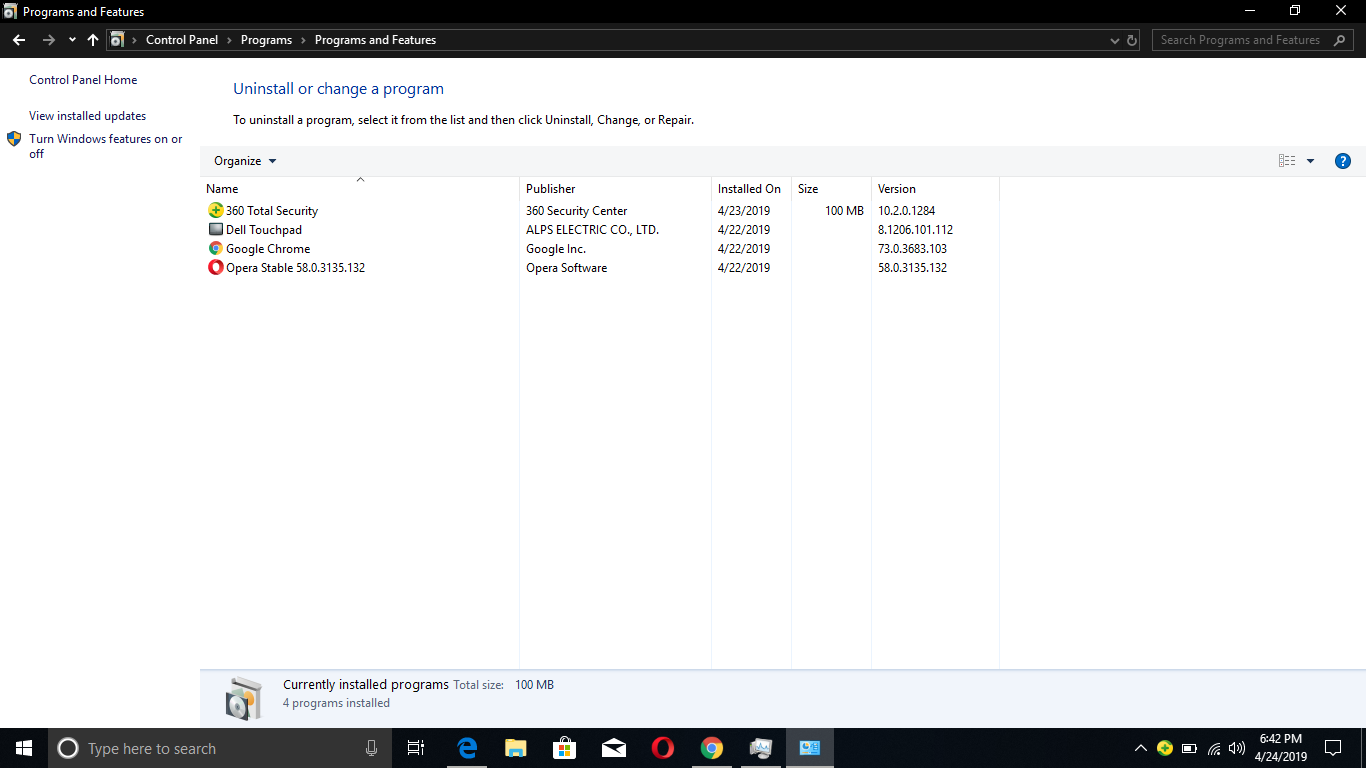This screenshot has height=768, width=1366.
Task: Click the Google Chrome icon in program list
Action: coord(215,249)
